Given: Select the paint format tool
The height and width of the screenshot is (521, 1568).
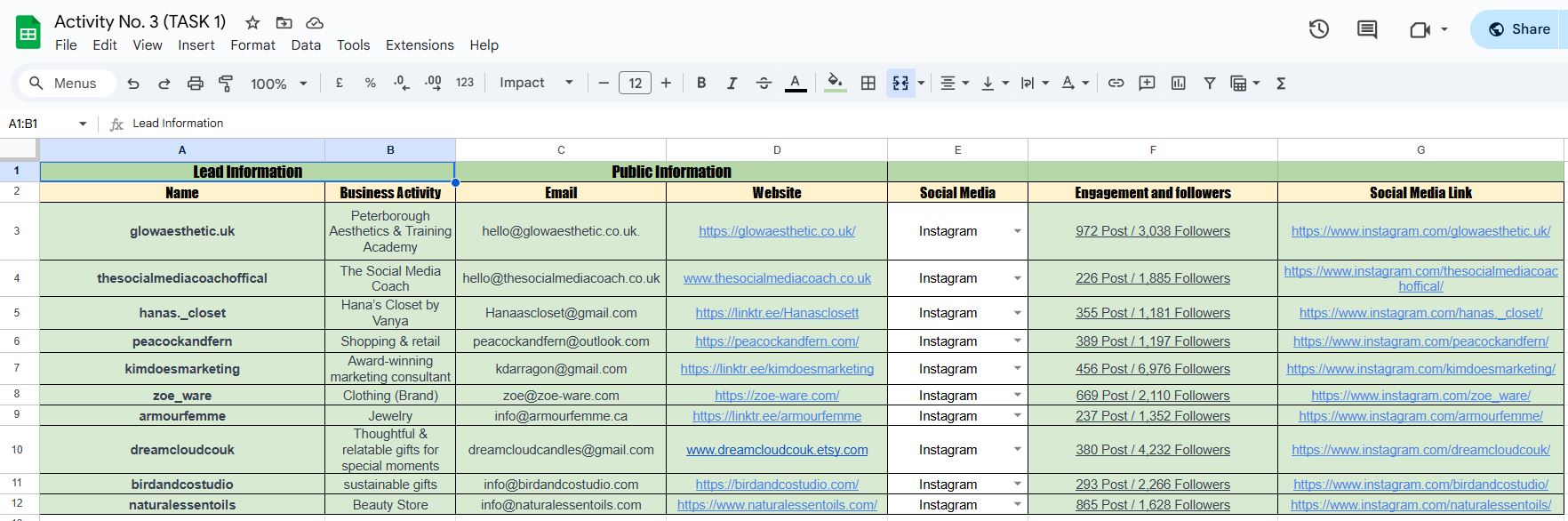Looking at the screenshot, I should [x=226, y=83].
